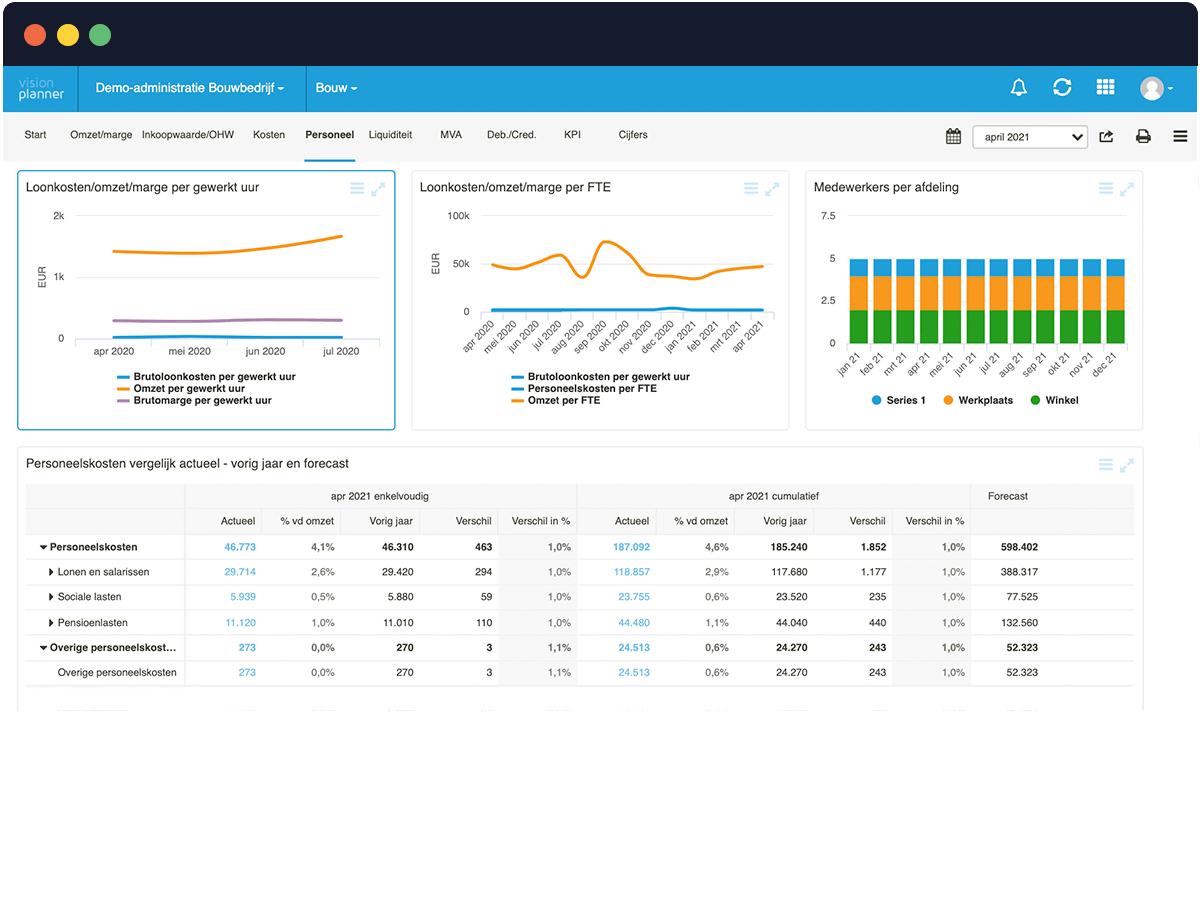Open the 29.714 Lonen en salarissen link
The image size is (1200, 900).
(240, 572)
